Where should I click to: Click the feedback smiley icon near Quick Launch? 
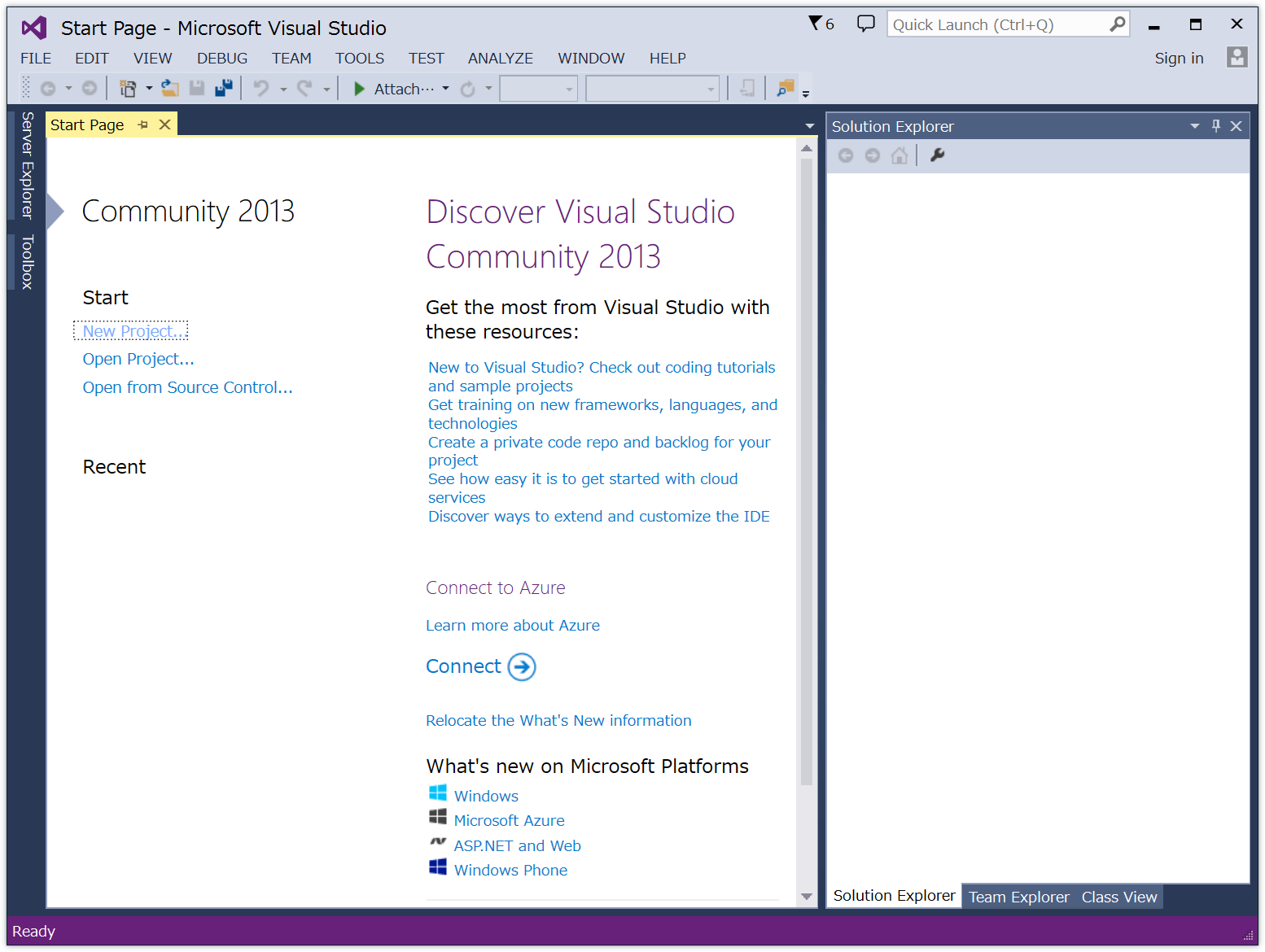865,24
